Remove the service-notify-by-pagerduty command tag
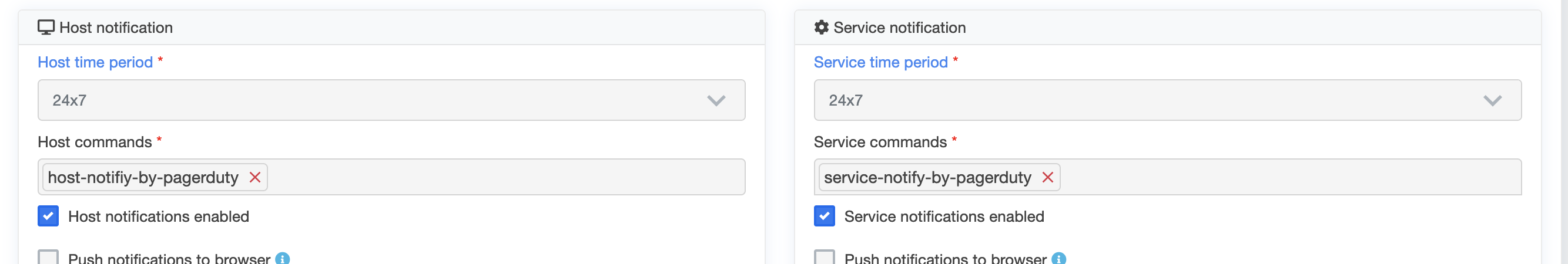This screenshot has width=1568, height=264. coord(1047,177)
